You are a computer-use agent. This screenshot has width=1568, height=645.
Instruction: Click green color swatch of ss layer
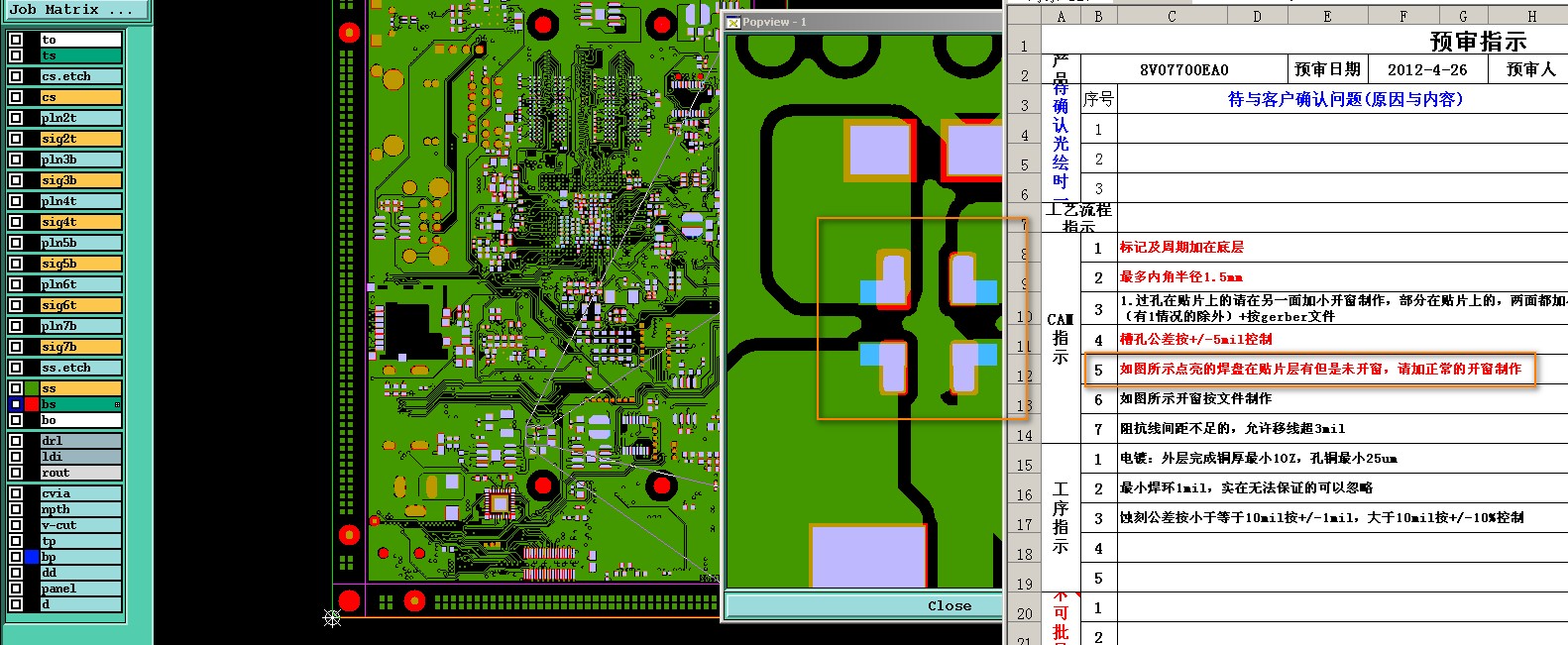tap(32, 388)
